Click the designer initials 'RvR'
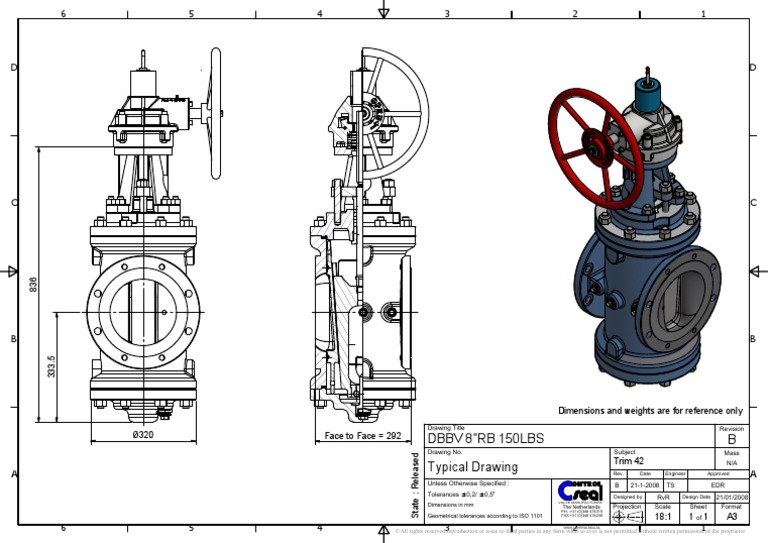 (663, 497)
